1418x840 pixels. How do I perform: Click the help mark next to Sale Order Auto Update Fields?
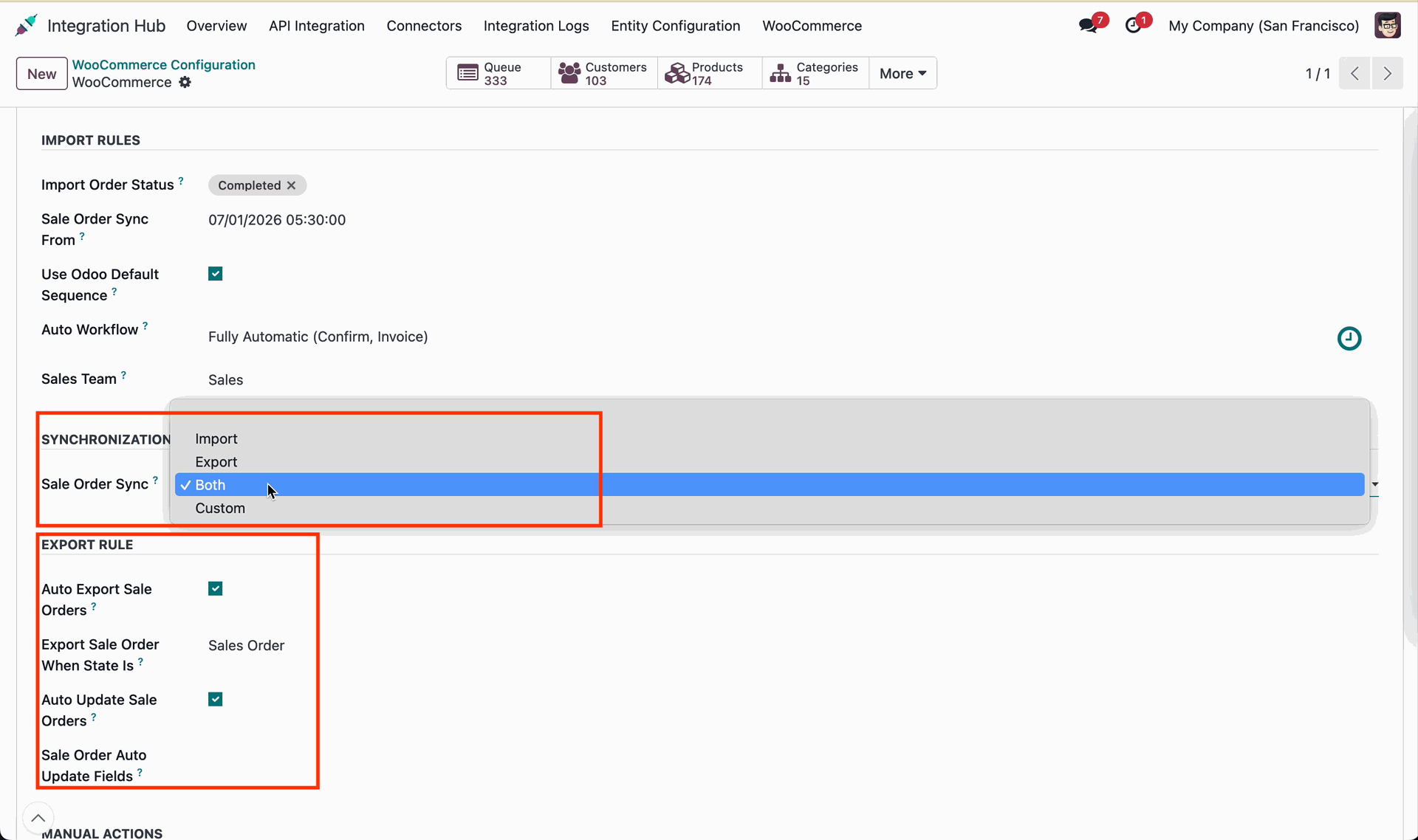click(x=140, y=772)
